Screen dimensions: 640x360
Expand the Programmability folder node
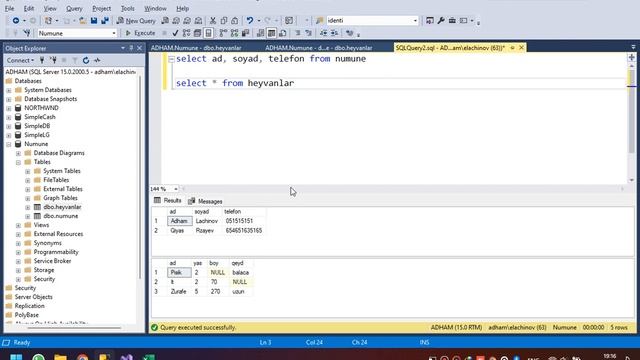click(18, 252)
